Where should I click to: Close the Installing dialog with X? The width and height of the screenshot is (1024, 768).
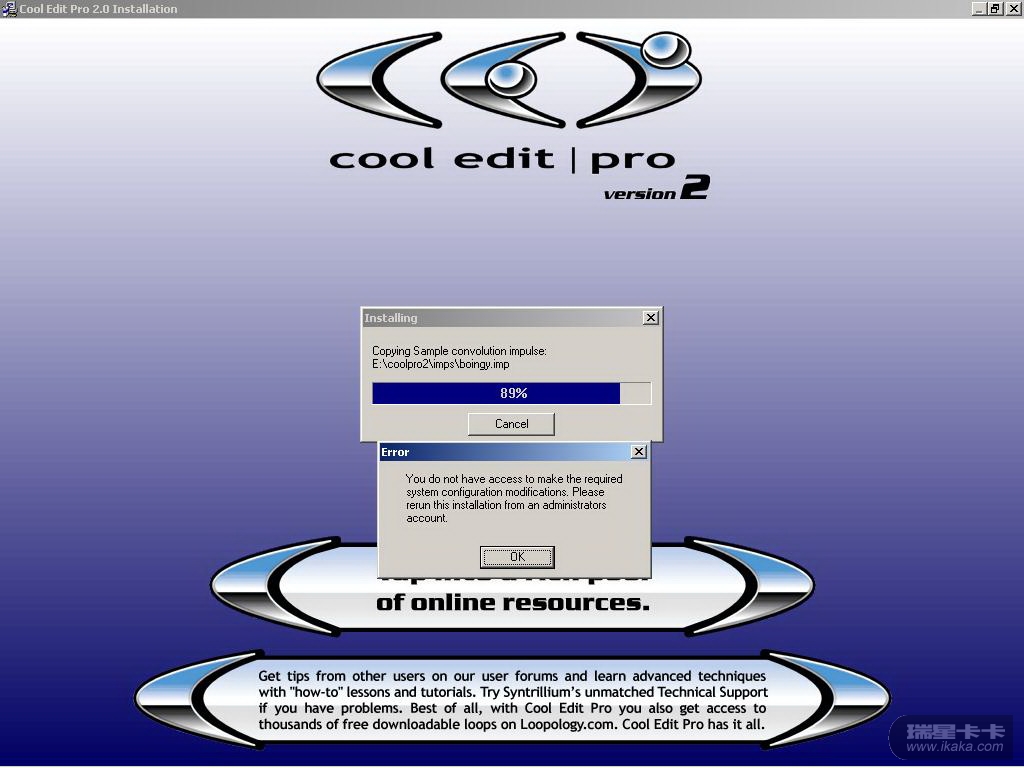point(650,317)
